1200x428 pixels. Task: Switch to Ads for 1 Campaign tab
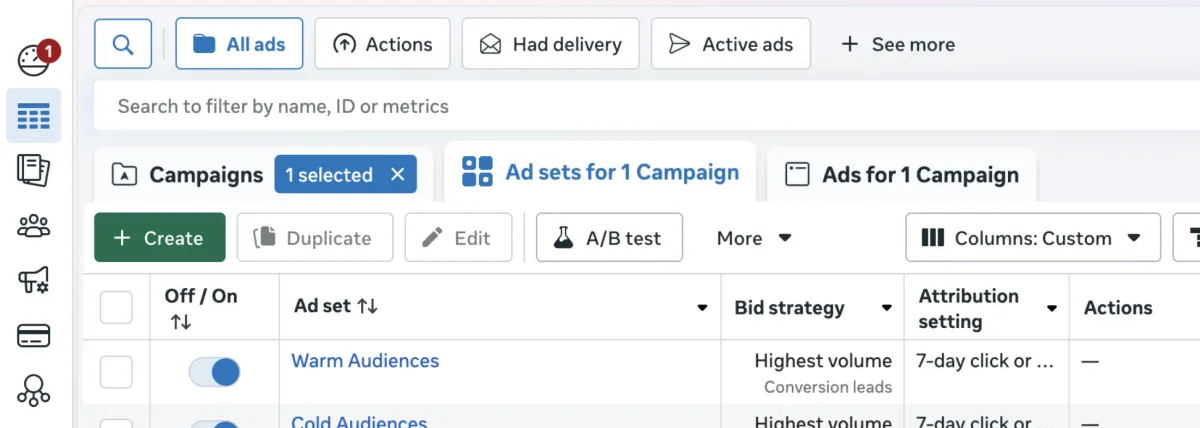[902, 175]
